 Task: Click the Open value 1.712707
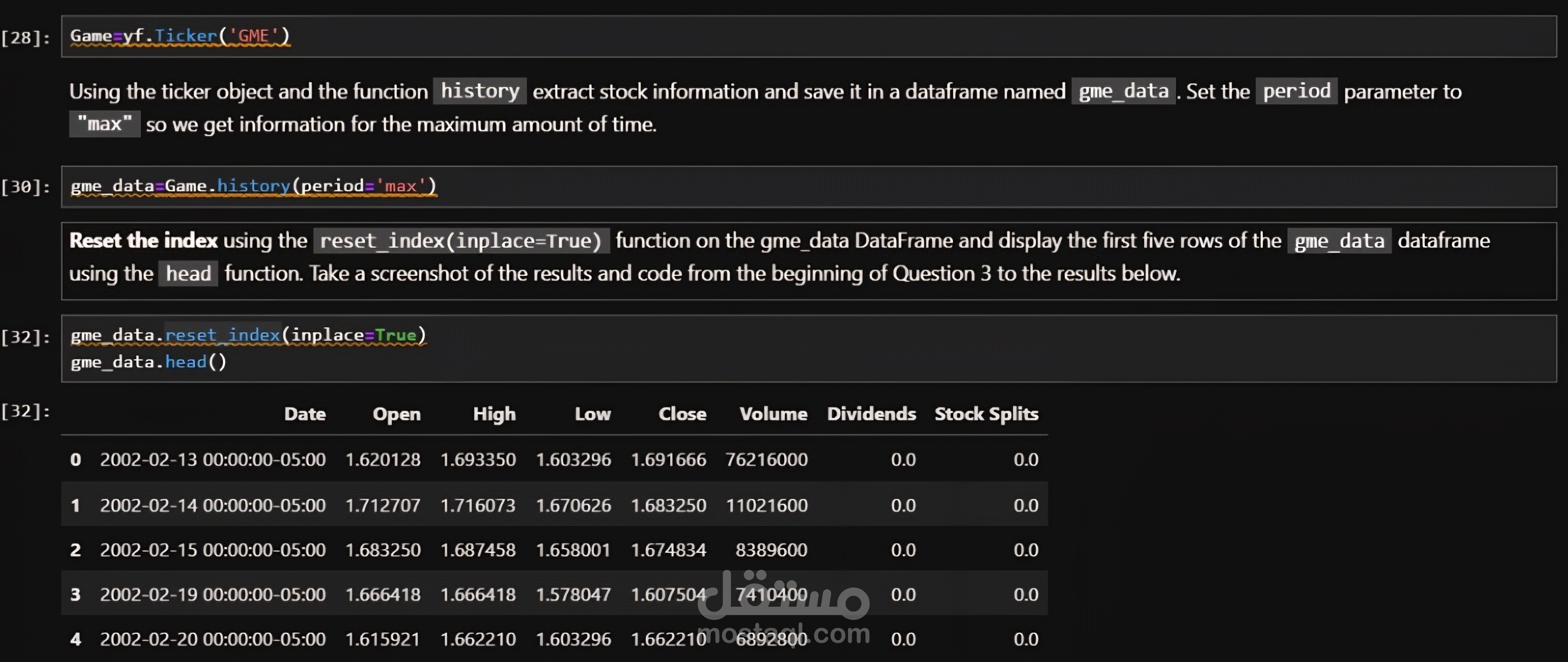(383, 505)
